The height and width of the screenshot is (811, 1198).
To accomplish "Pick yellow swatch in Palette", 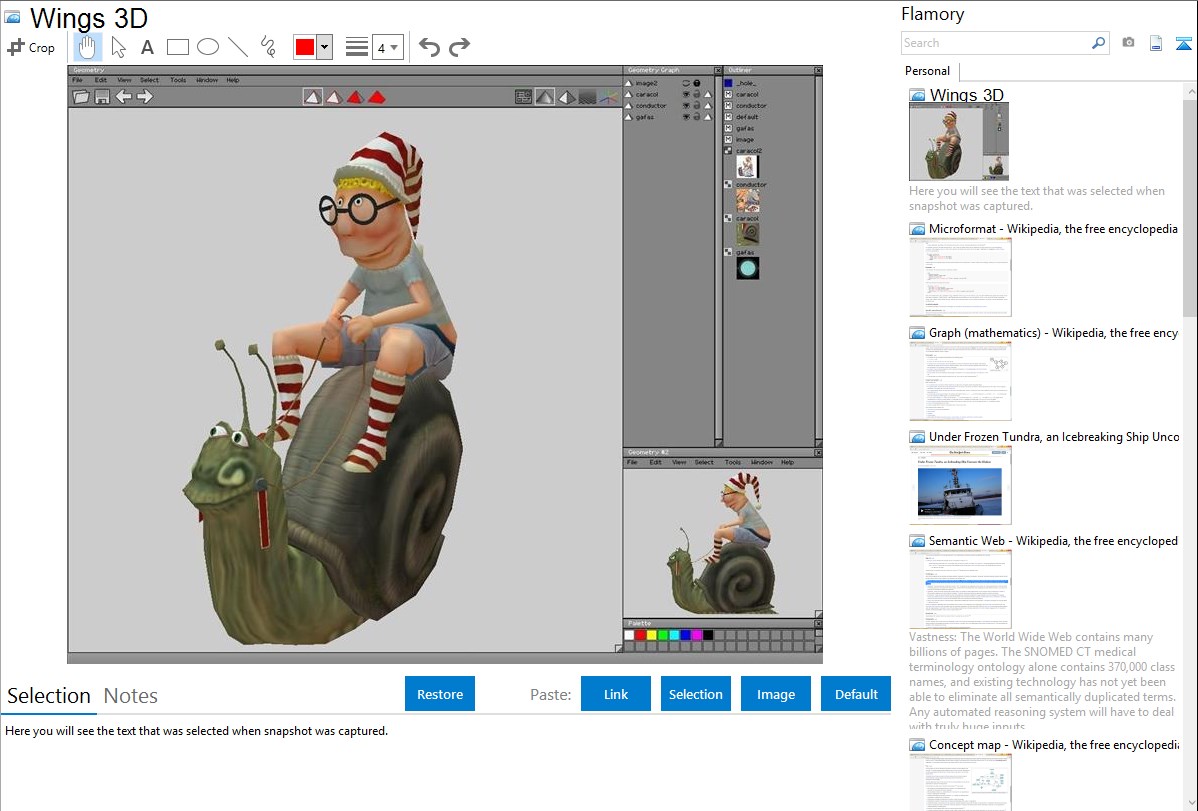I will coord(652,635).
